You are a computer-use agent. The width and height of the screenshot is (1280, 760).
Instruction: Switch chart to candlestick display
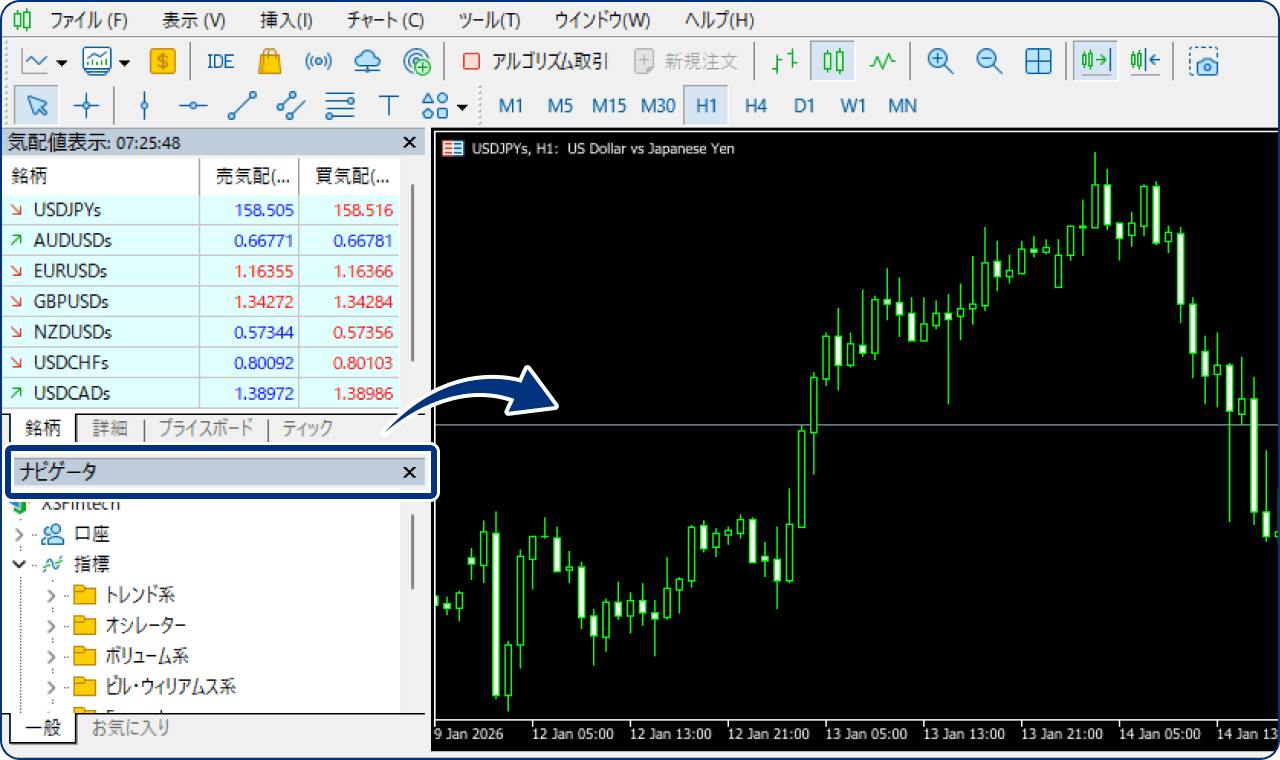click(832, 61)
